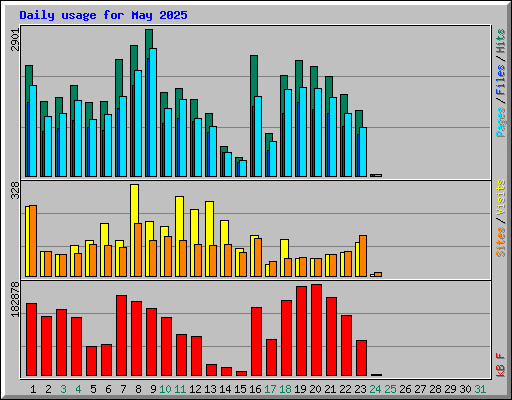
Task: Select the cyan pages bar for day 9
Action: (x=153, y=113)
